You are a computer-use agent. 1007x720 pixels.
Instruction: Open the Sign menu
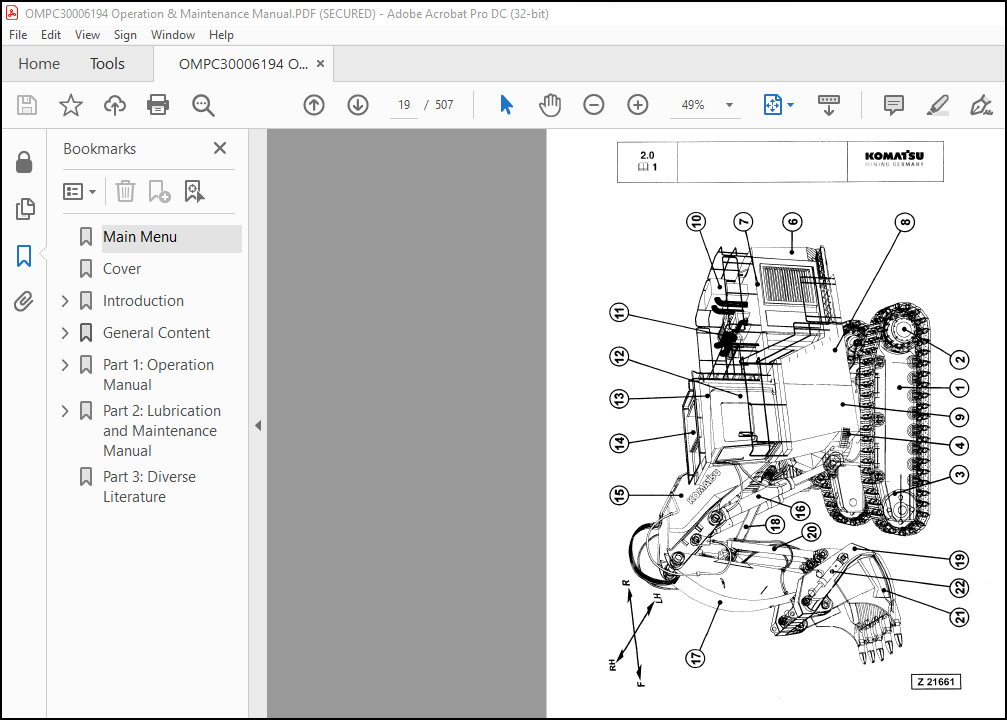[125, 35]
